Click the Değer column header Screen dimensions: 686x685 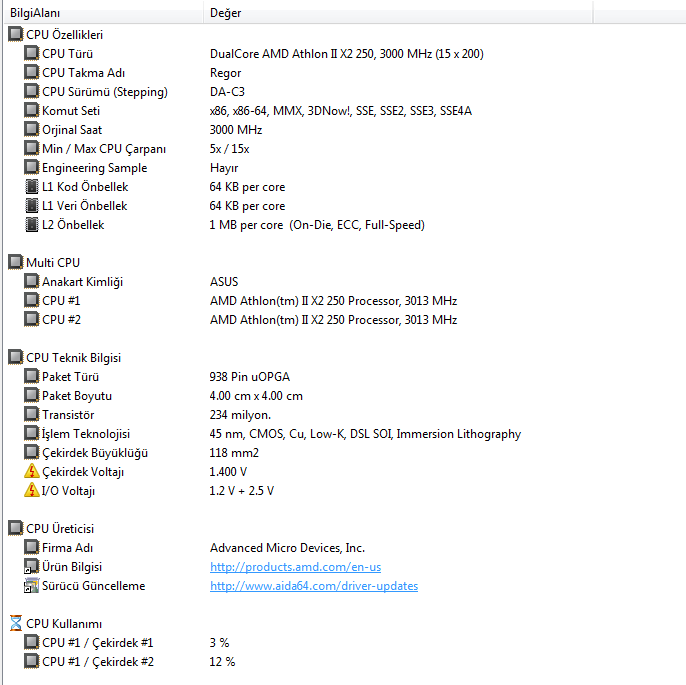tap(398, 13)
